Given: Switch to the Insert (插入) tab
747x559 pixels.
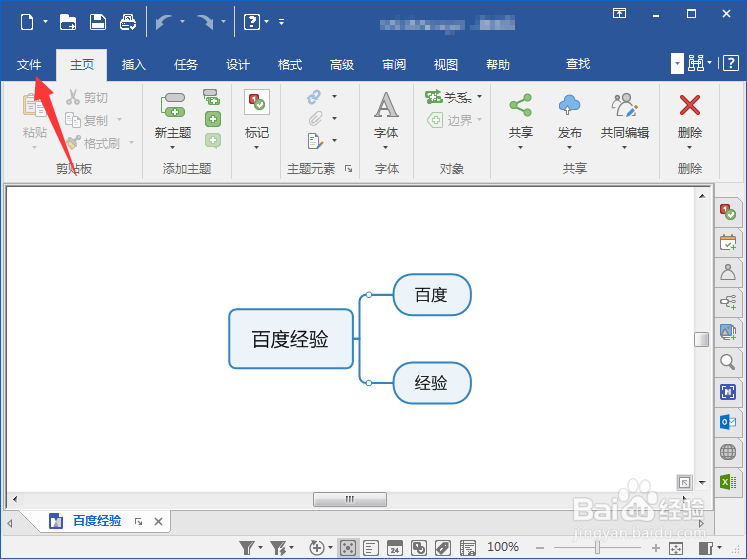Looking at the screenshot, I should pyautogui.click(x=133, y=64).
